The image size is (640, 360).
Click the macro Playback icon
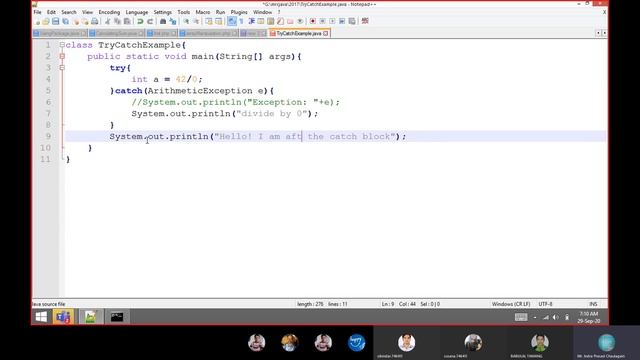point(332,21)
